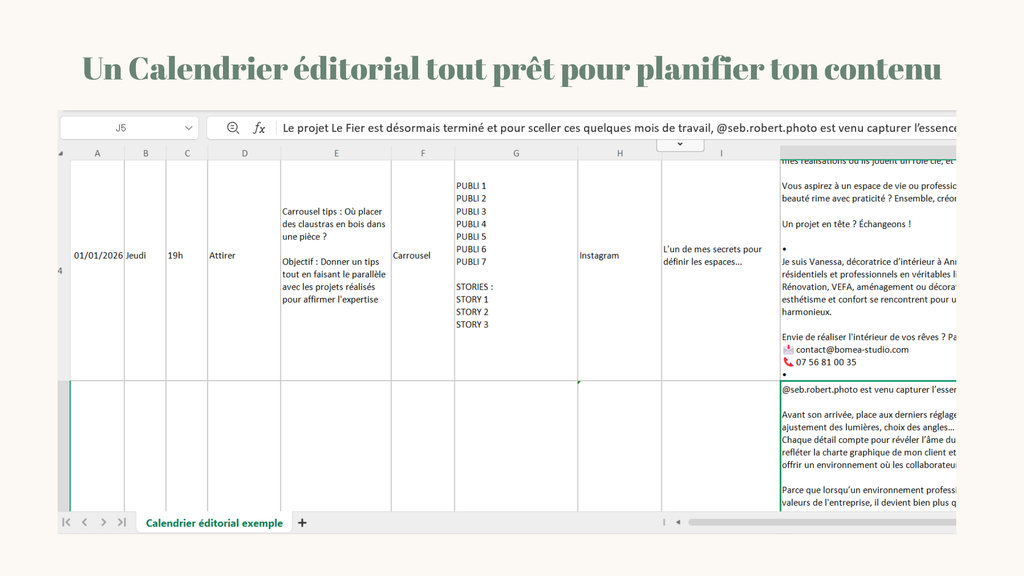Switch to the Calendrier éditorial exemple sheet tab

[213, 522]
